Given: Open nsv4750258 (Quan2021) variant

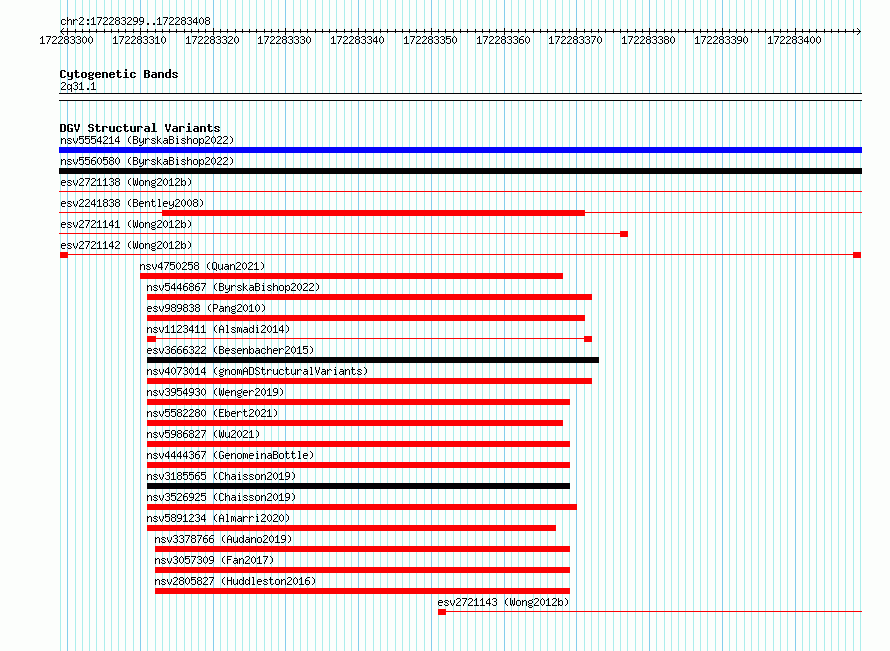Looking at the screenshot, I should 202,266.
